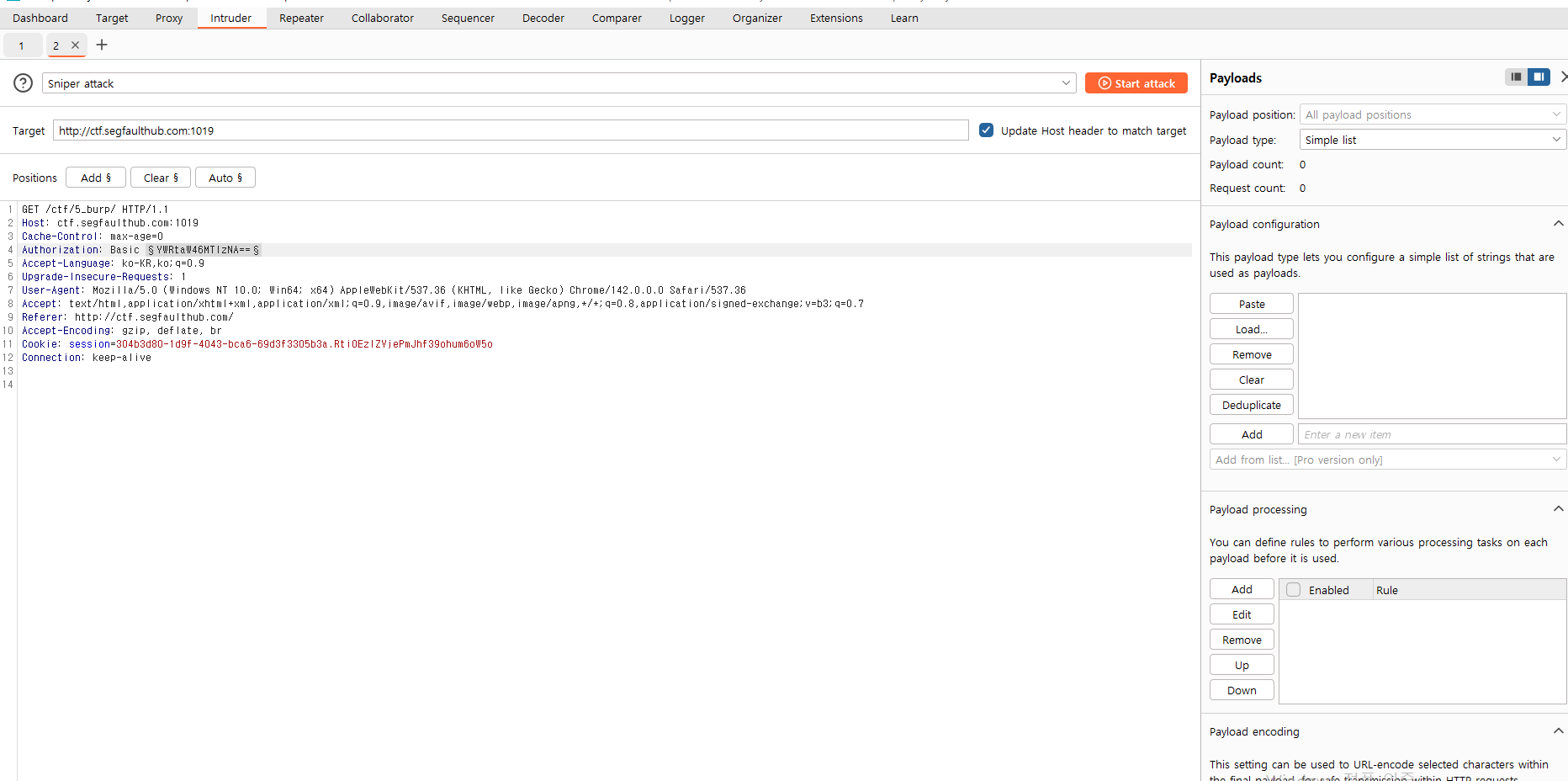Collapse the Payload configuration section
The height and width of the screenshot is (781, 1568).
pyautogui.click(x=1558, y=224)
